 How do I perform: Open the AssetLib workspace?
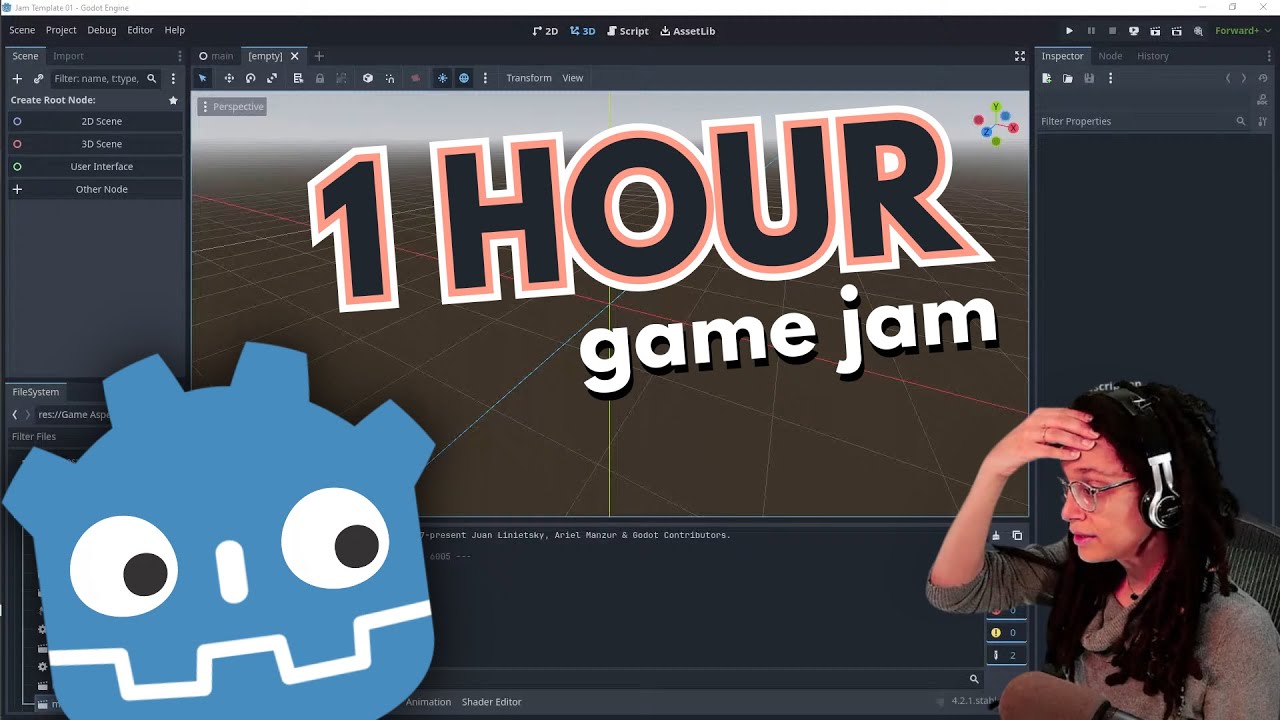[687, 31]
